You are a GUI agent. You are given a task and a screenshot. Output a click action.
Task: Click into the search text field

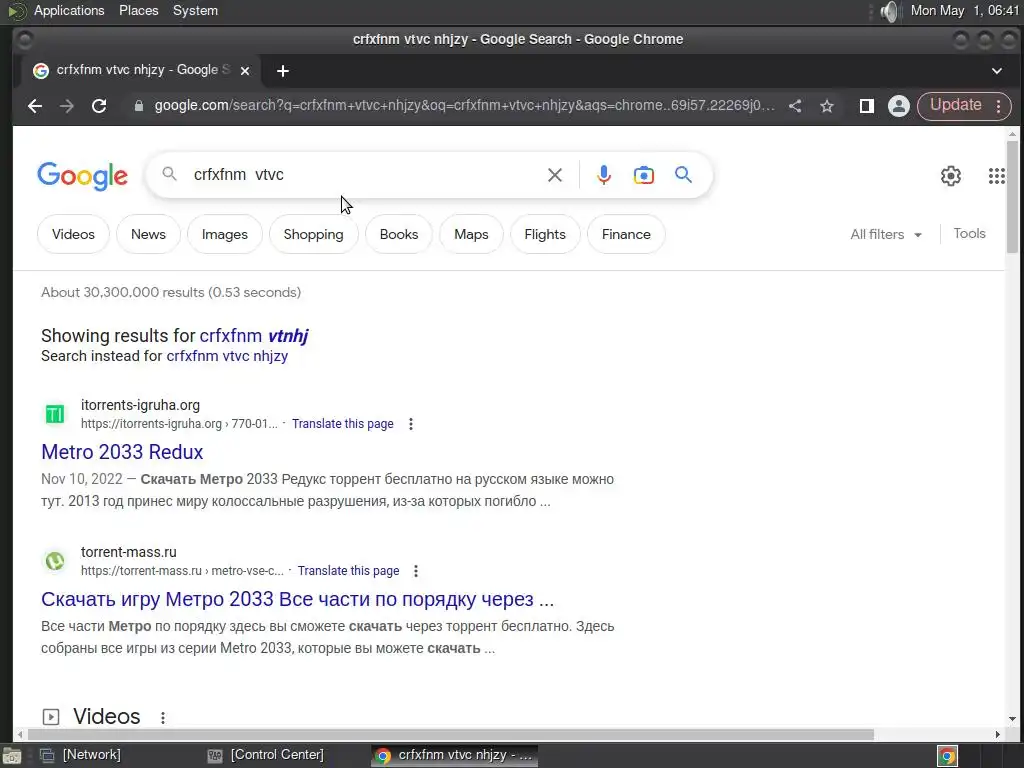point(366,175)
